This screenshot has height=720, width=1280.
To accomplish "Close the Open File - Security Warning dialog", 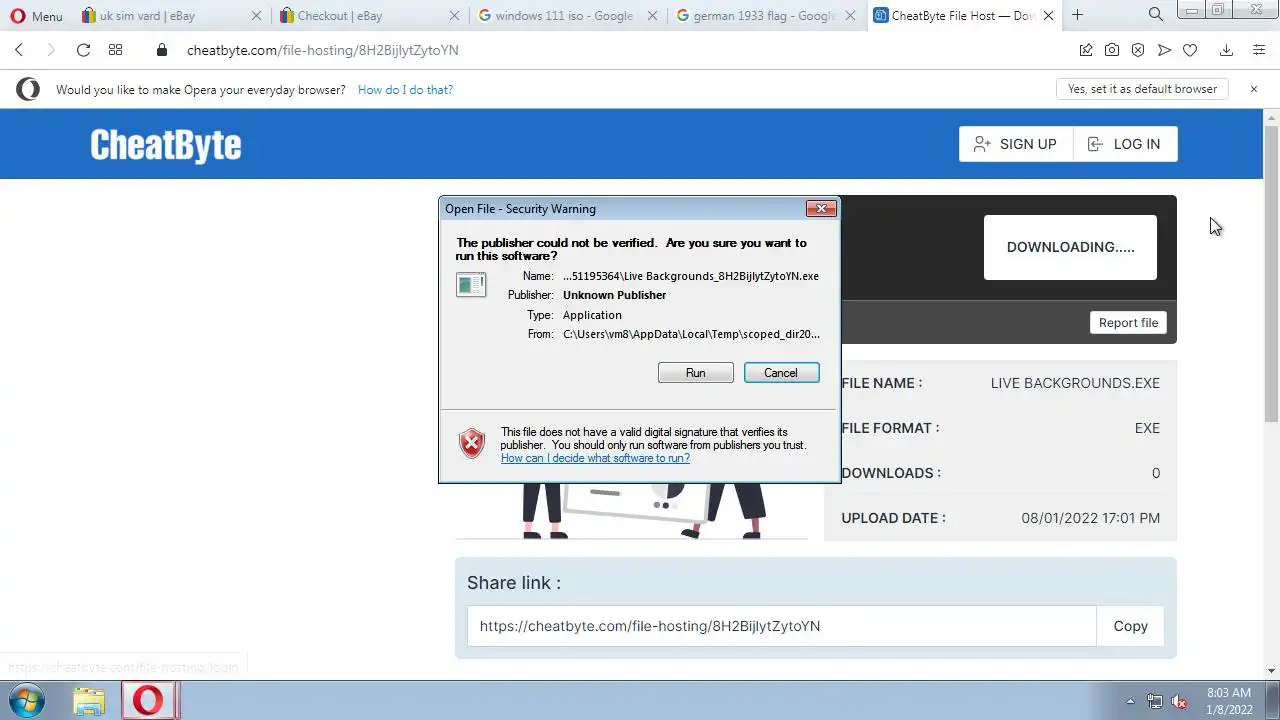I will pyautogui.click(x=821, y=208).
